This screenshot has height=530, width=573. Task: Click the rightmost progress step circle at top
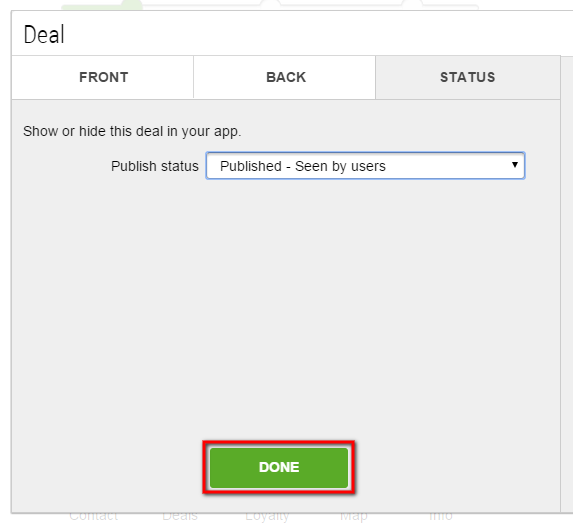click(412, 4)
